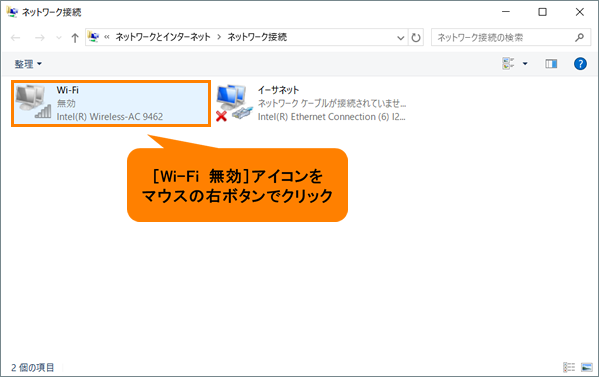Close the ネットワーク接続 window
The width and height of the screenshot is (599, 377).
point(580,12)
